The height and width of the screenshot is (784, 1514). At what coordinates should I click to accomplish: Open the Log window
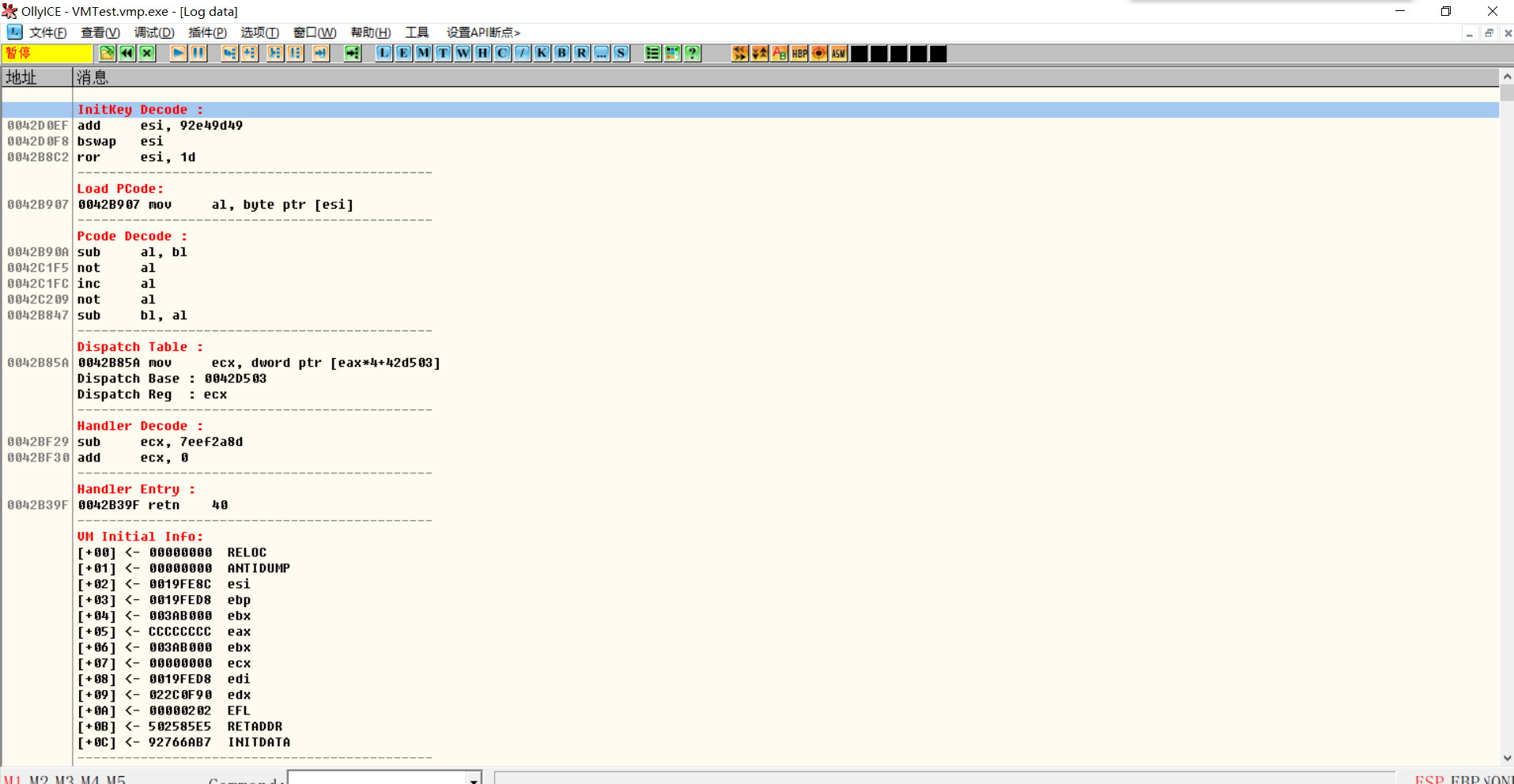[x=383, y=53]
